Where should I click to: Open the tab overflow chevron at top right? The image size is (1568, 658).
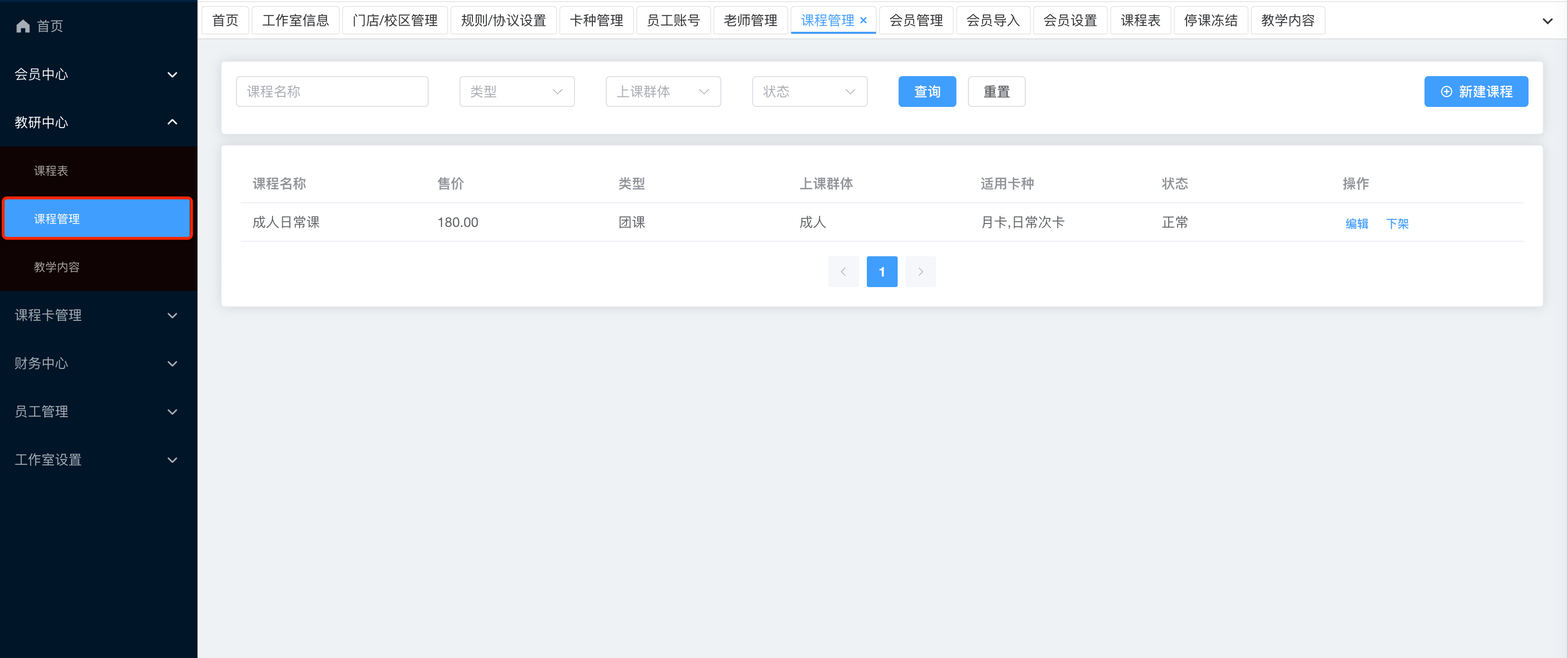click(1547, 21)
